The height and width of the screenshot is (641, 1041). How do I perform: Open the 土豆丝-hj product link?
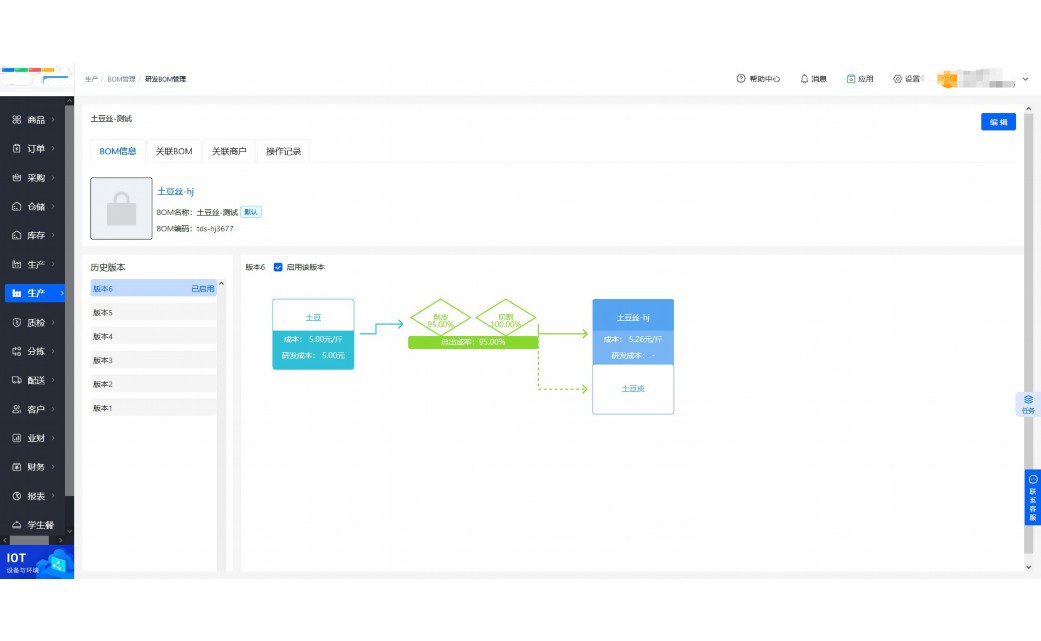[175, 191]
